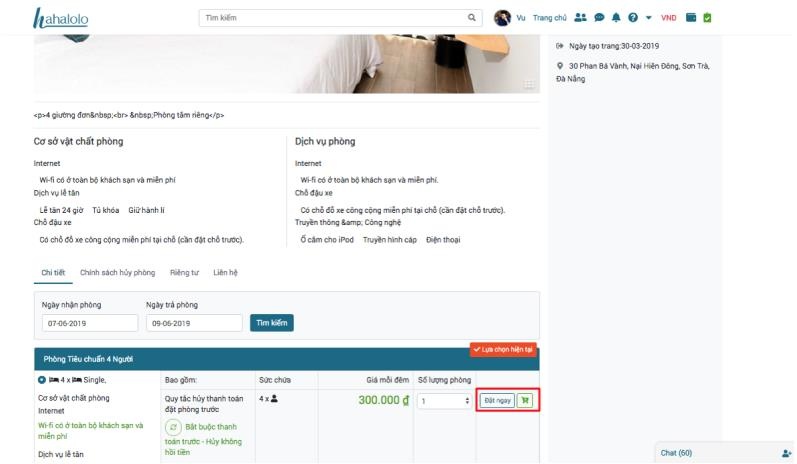Open the wallet icon in header

tap(690, 18)
